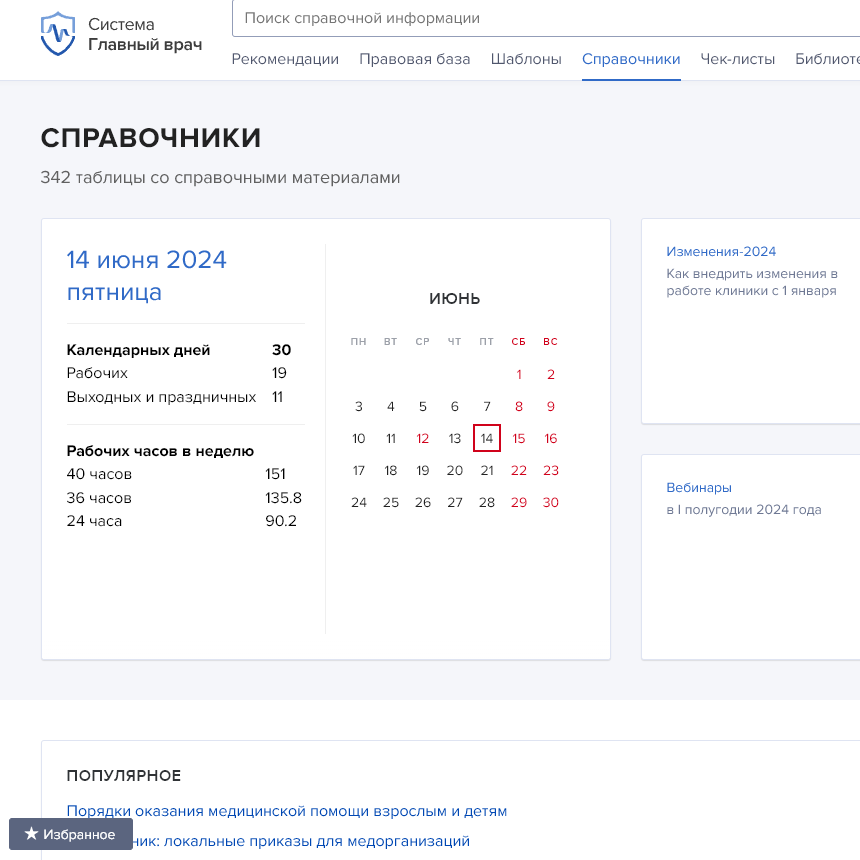Screen dimensions: 860x860
Task: Click date 2 in June calendar
Action: coord(551,375)
